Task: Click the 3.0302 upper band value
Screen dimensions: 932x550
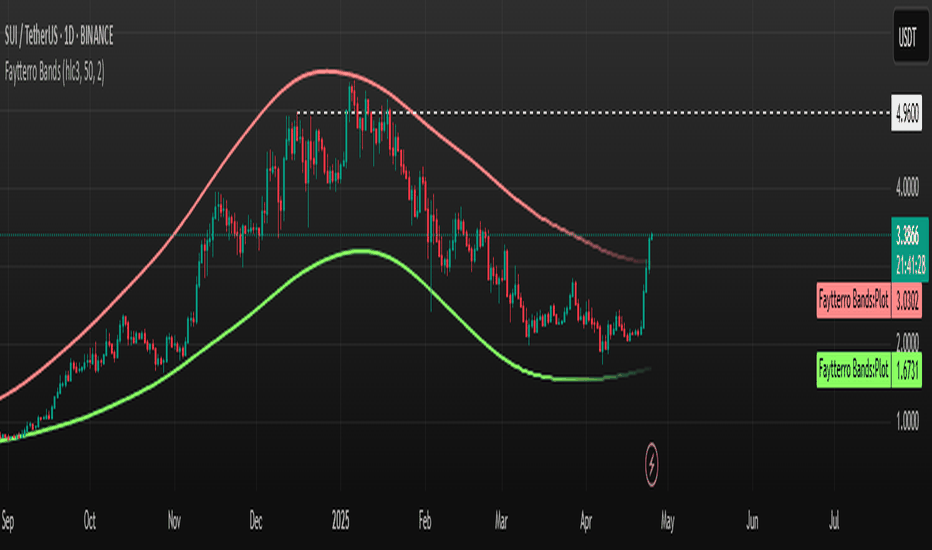Action: coord(907,300)
